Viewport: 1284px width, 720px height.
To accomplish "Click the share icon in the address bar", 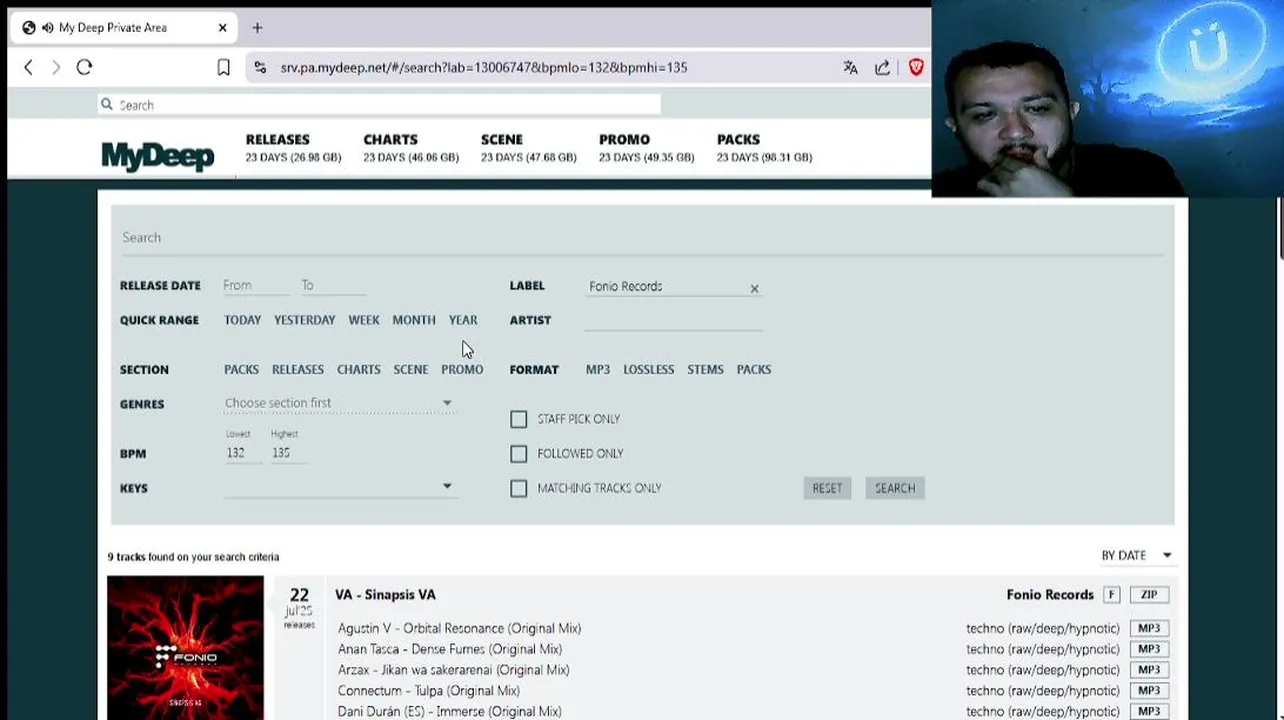I will point(882,67).
